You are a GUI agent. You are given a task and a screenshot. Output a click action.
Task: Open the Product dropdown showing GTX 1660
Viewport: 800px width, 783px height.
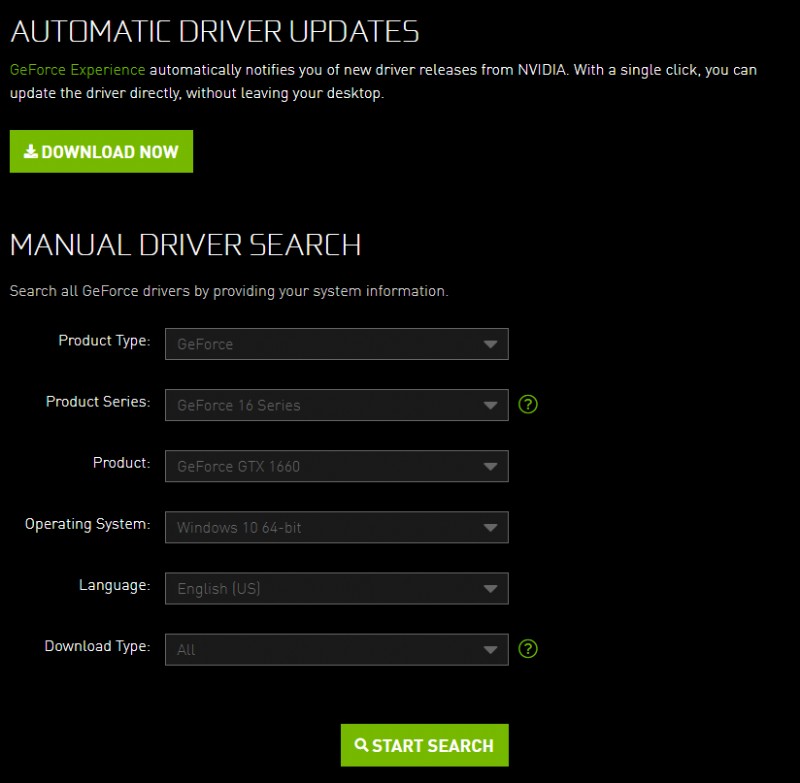pos(337,466)
